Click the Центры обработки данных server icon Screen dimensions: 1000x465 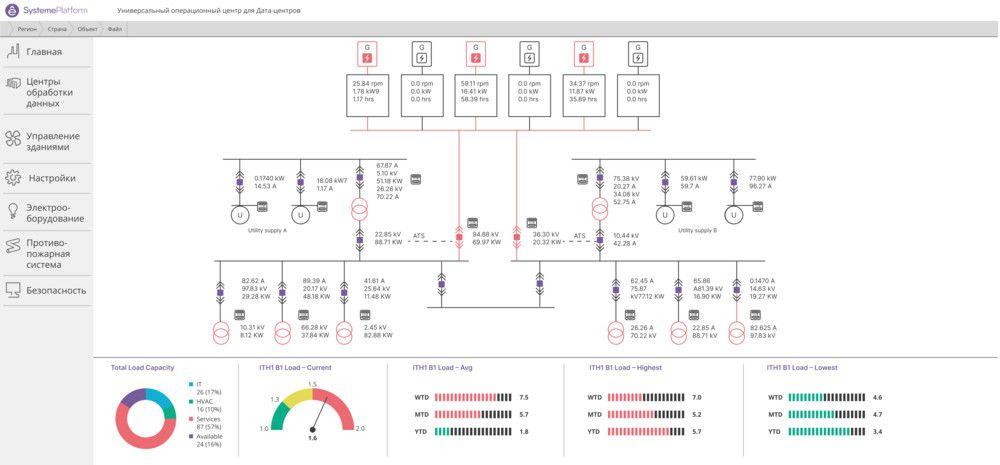coord(13,84)
